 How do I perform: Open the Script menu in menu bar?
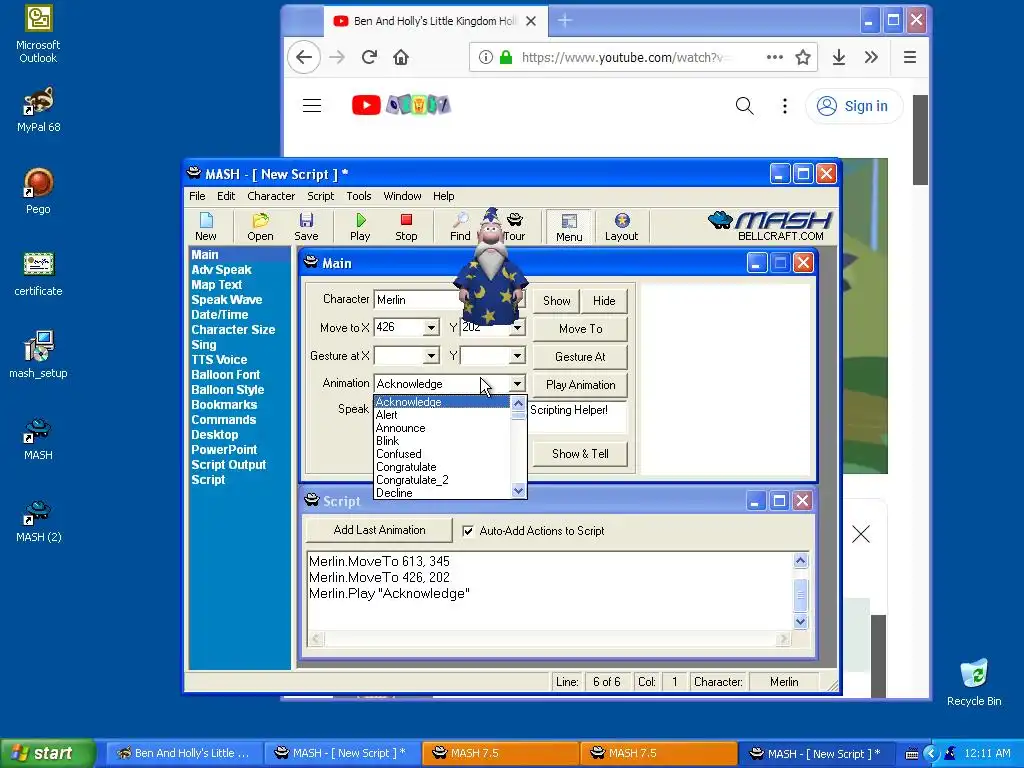pos(320,196)
